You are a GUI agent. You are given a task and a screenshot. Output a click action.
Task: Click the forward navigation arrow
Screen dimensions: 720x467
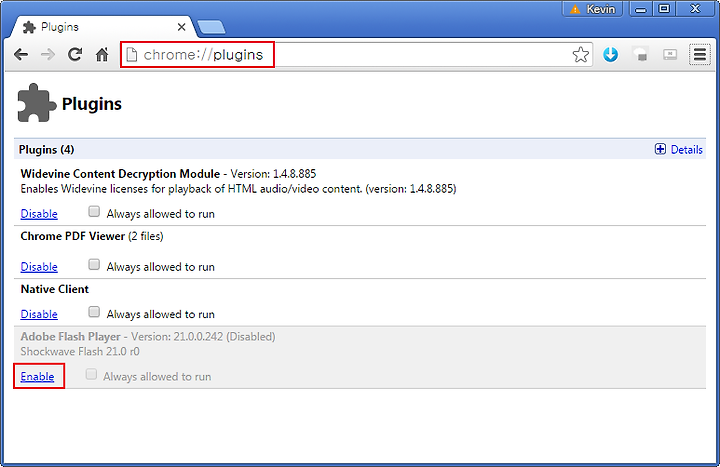point(48,55)
